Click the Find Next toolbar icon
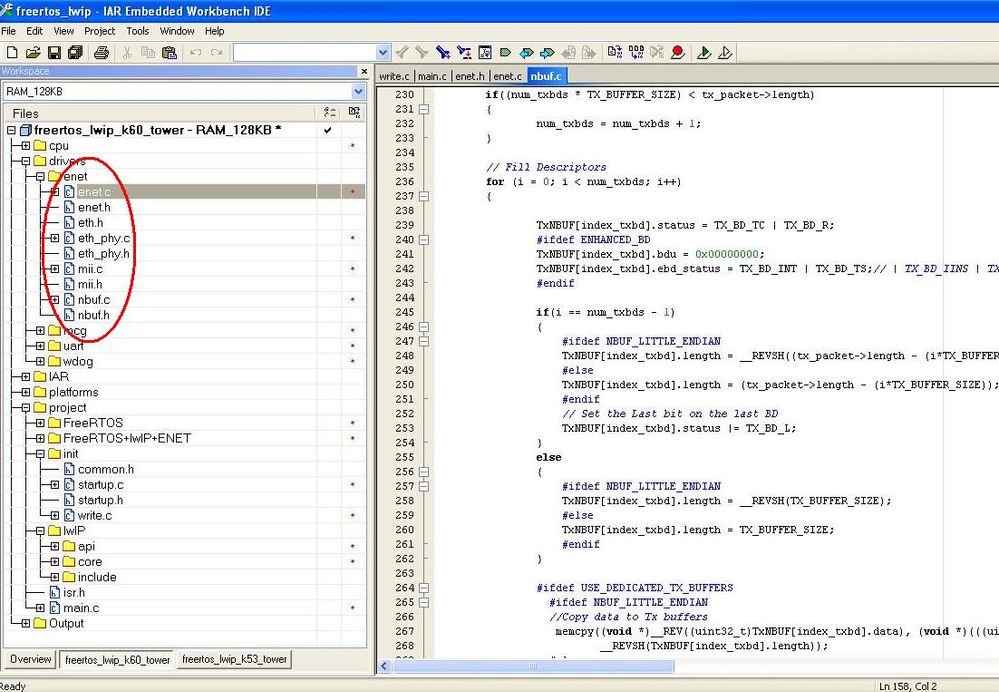The height and width of the screenshot is (692, 999). point(422,52)
